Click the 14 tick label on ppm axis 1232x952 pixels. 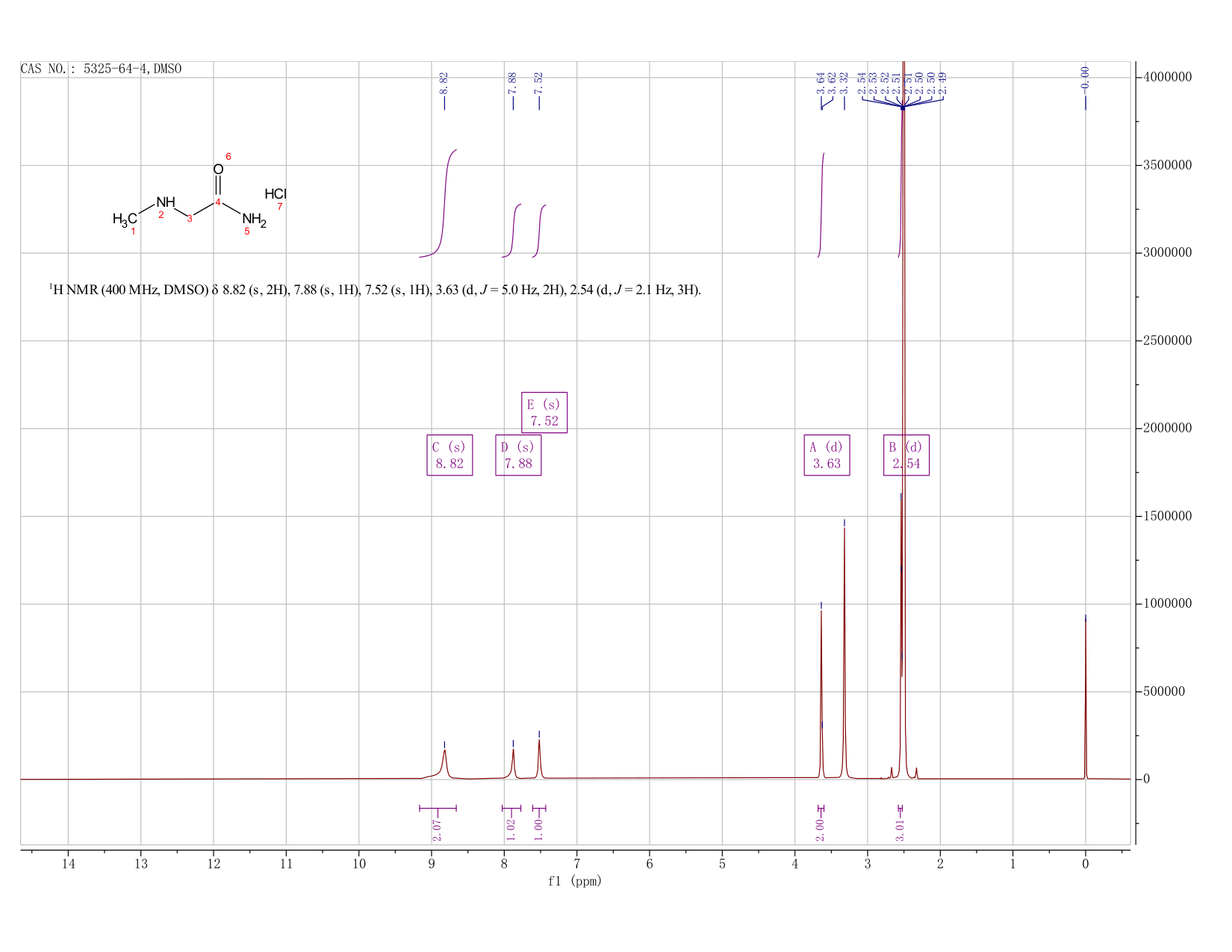(68, 864)
